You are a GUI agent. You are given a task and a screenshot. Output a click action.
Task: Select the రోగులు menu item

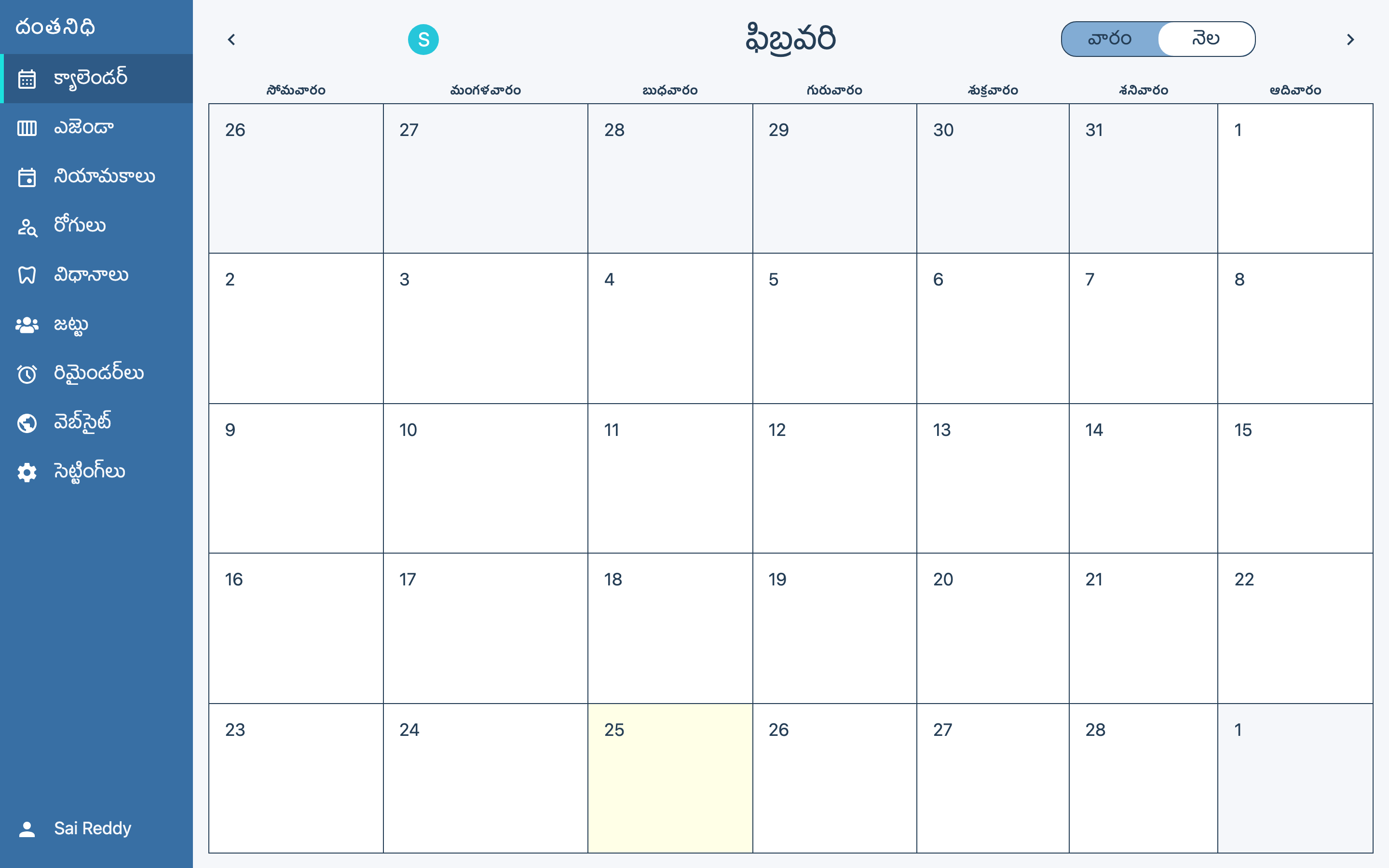pyautogui.click(x=80, y=226)
